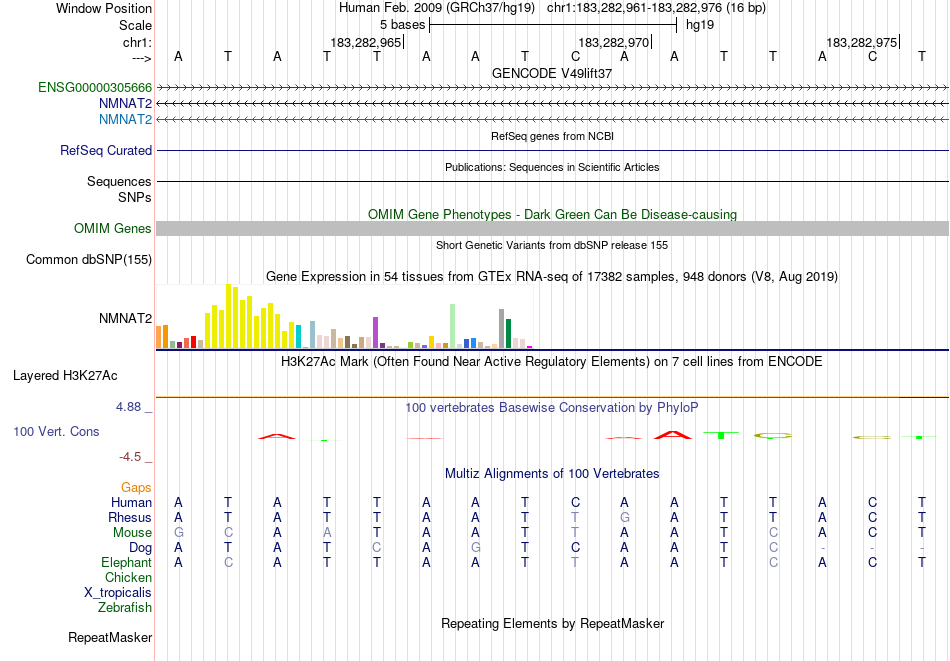Click Publications: Sequences in Scientific Articles title
The image size is (950, 661).
pos(552,167)
